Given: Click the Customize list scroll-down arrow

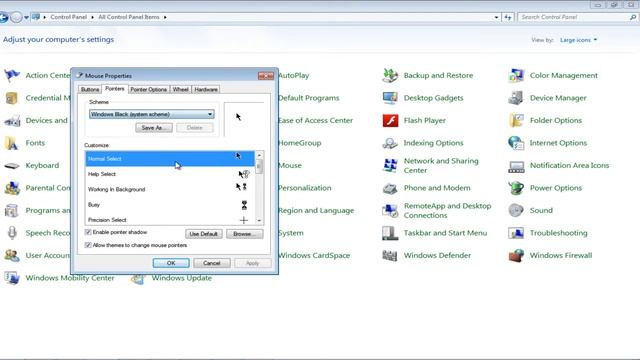Looking at the screenshot, I should click(x=259, y=220).
